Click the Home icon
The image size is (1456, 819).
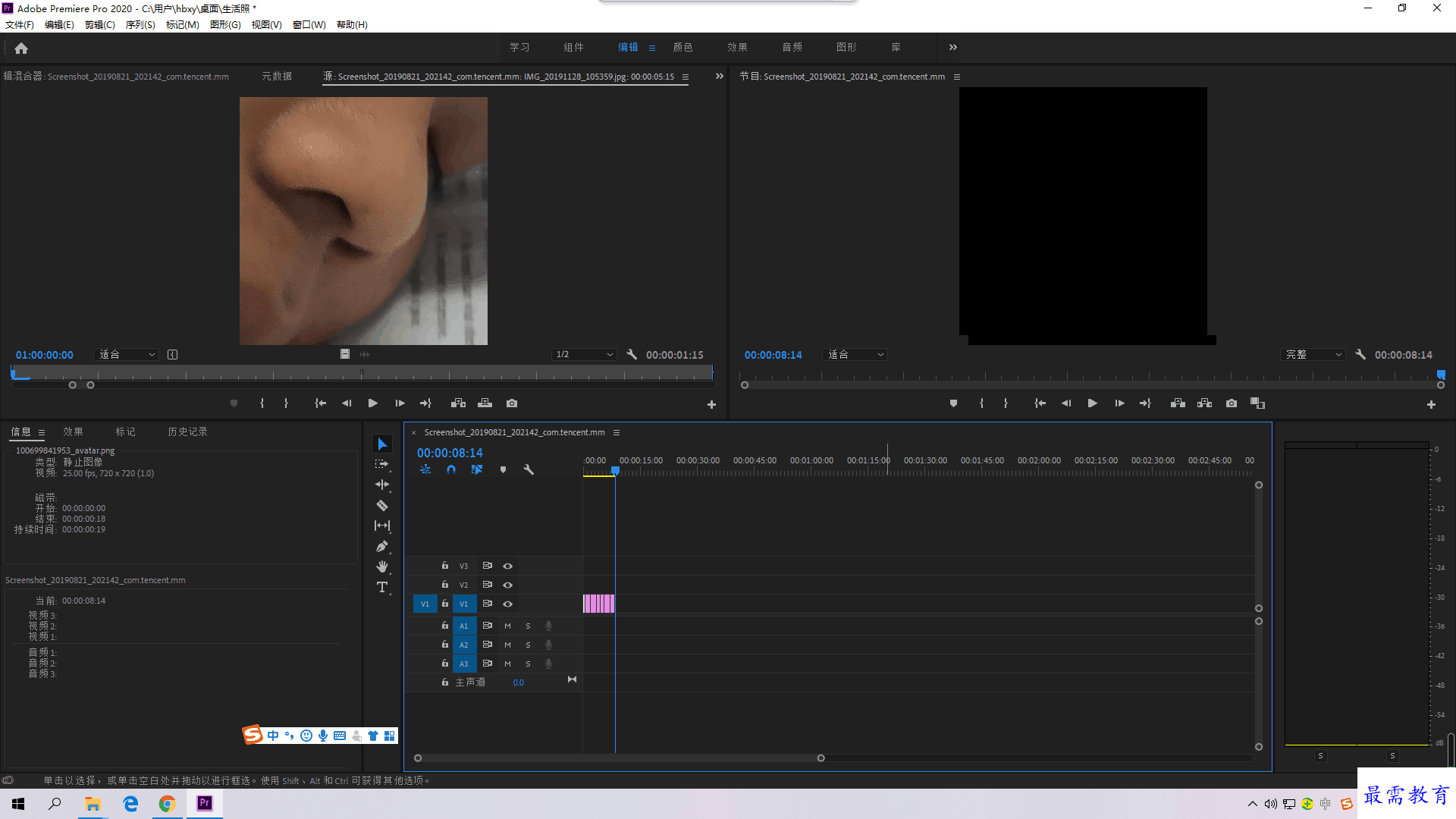click(x=21, y=48)
